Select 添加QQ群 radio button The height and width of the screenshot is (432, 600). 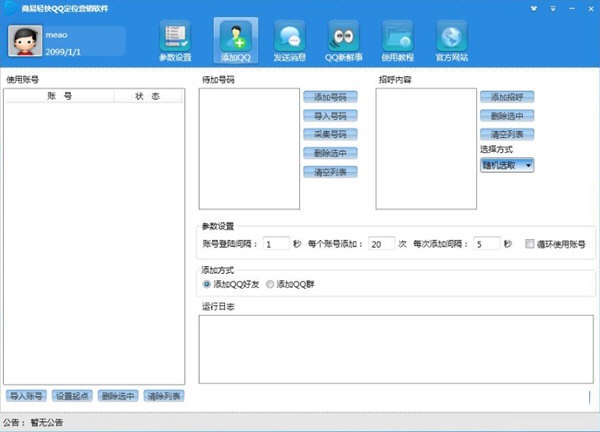pyautogui.click(x=270, y=284)
